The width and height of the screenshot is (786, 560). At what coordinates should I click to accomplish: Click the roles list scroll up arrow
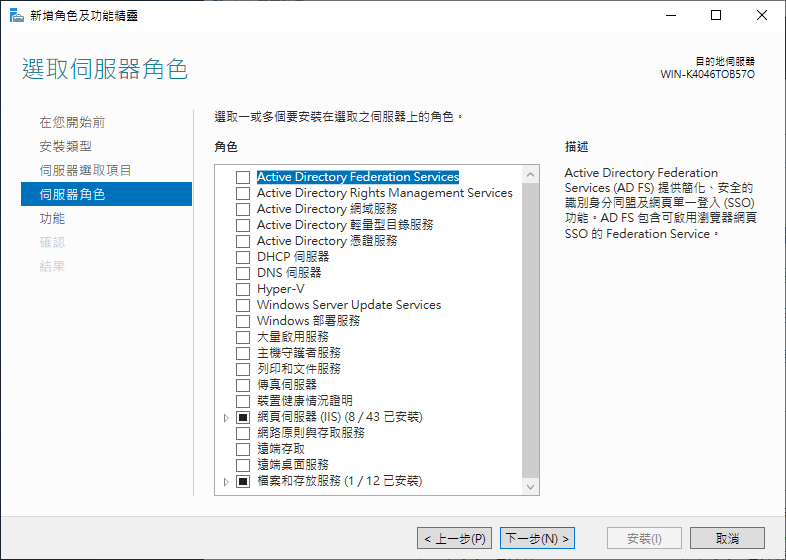(x=530, y=175)
